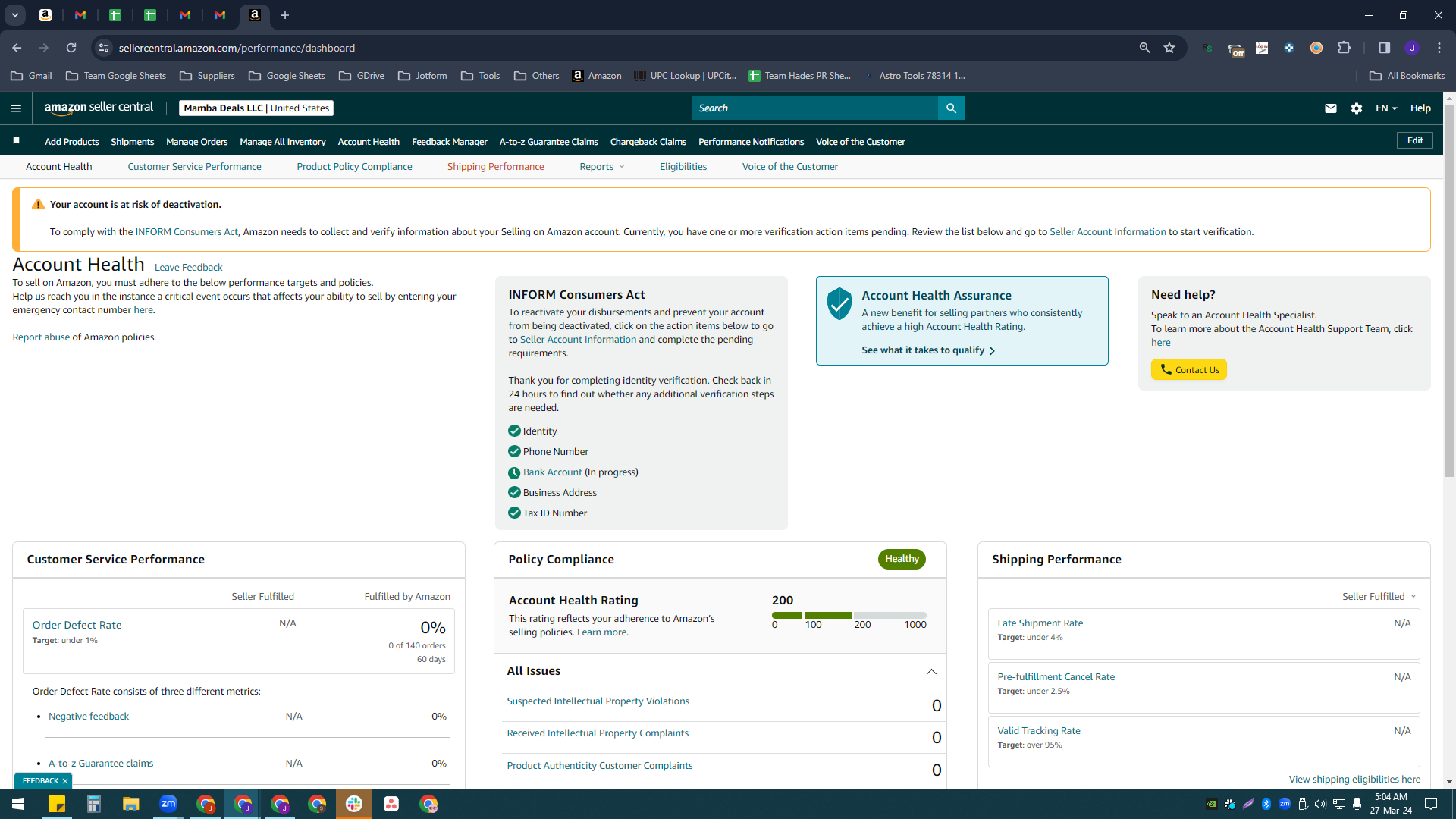Image resolution: width=1456 pixels, height=819 pixels.
Task: Click the Order Defect Rate link
Action: point(77,626)
